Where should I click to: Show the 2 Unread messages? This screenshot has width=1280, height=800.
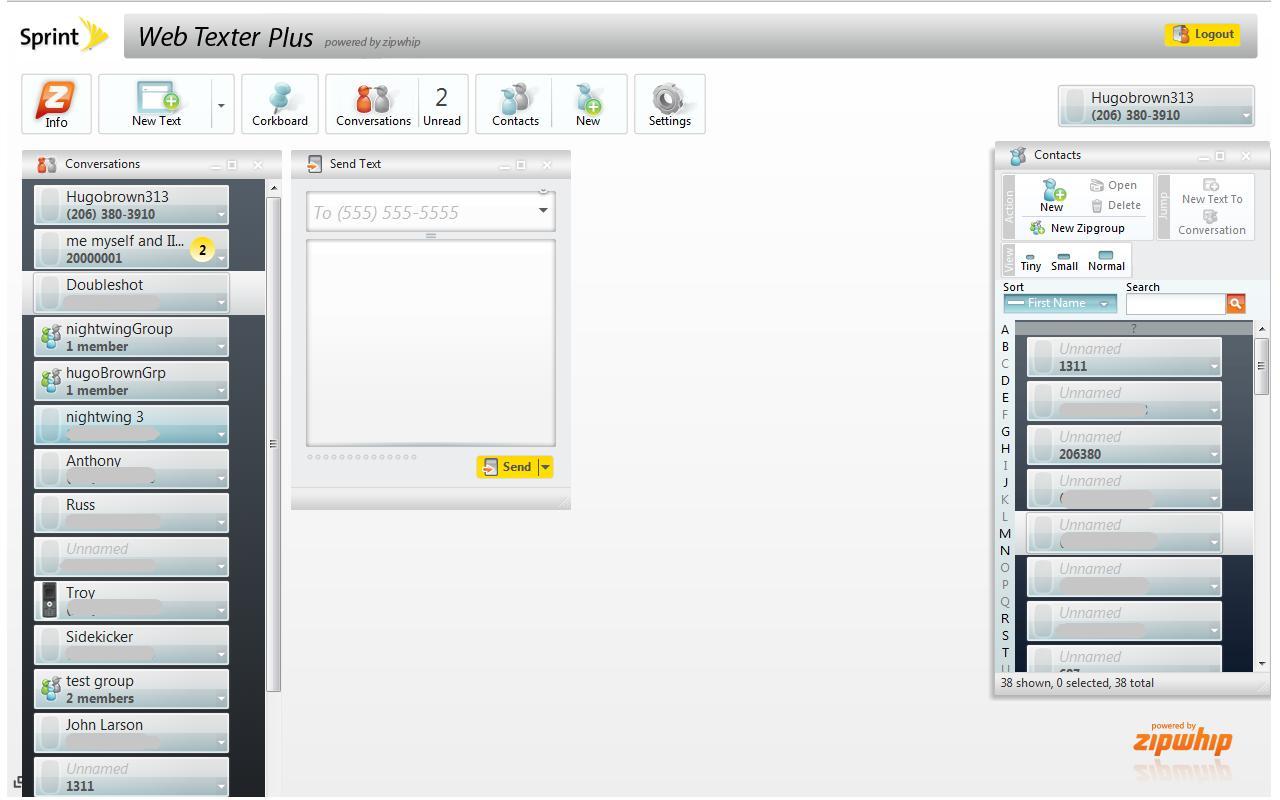point(441,104)
